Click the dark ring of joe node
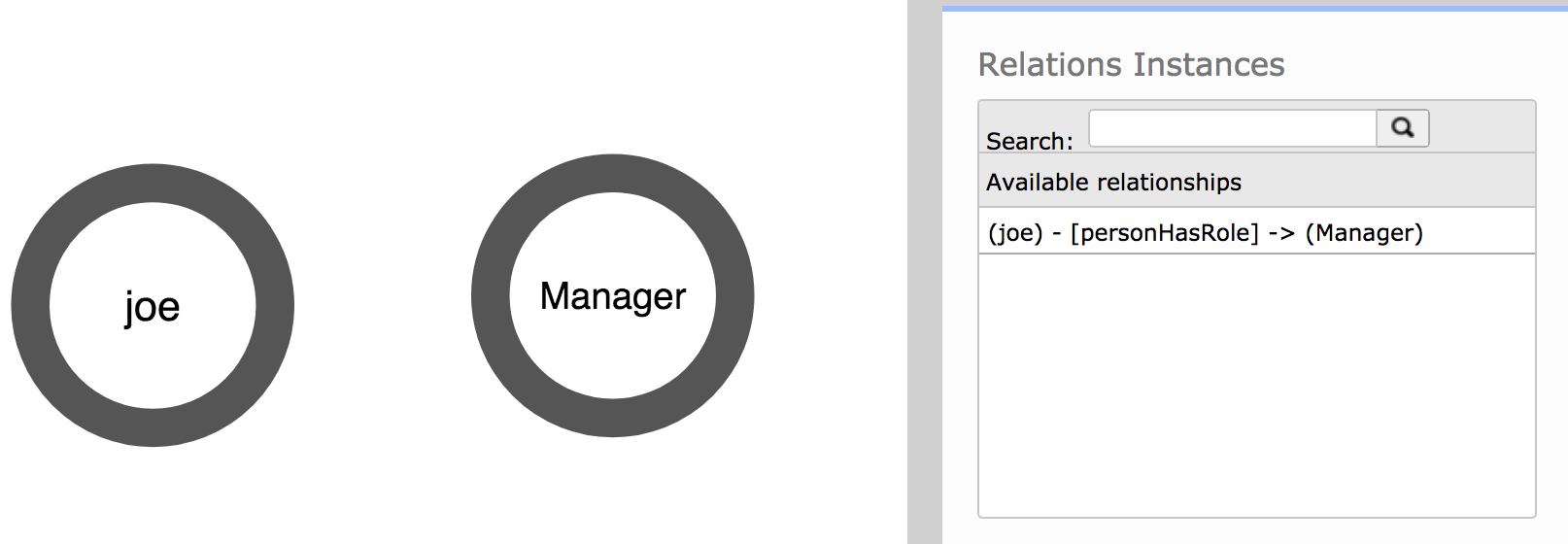Image resolution: width=1568 pixels, height=544 pixels. 30,305
